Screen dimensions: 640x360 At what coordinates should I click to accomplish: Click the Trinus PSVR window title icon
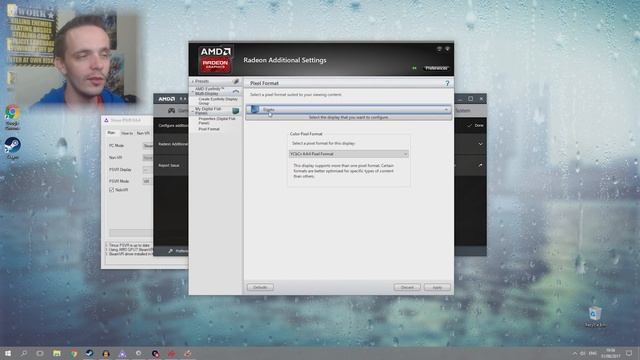pos(107,120)
